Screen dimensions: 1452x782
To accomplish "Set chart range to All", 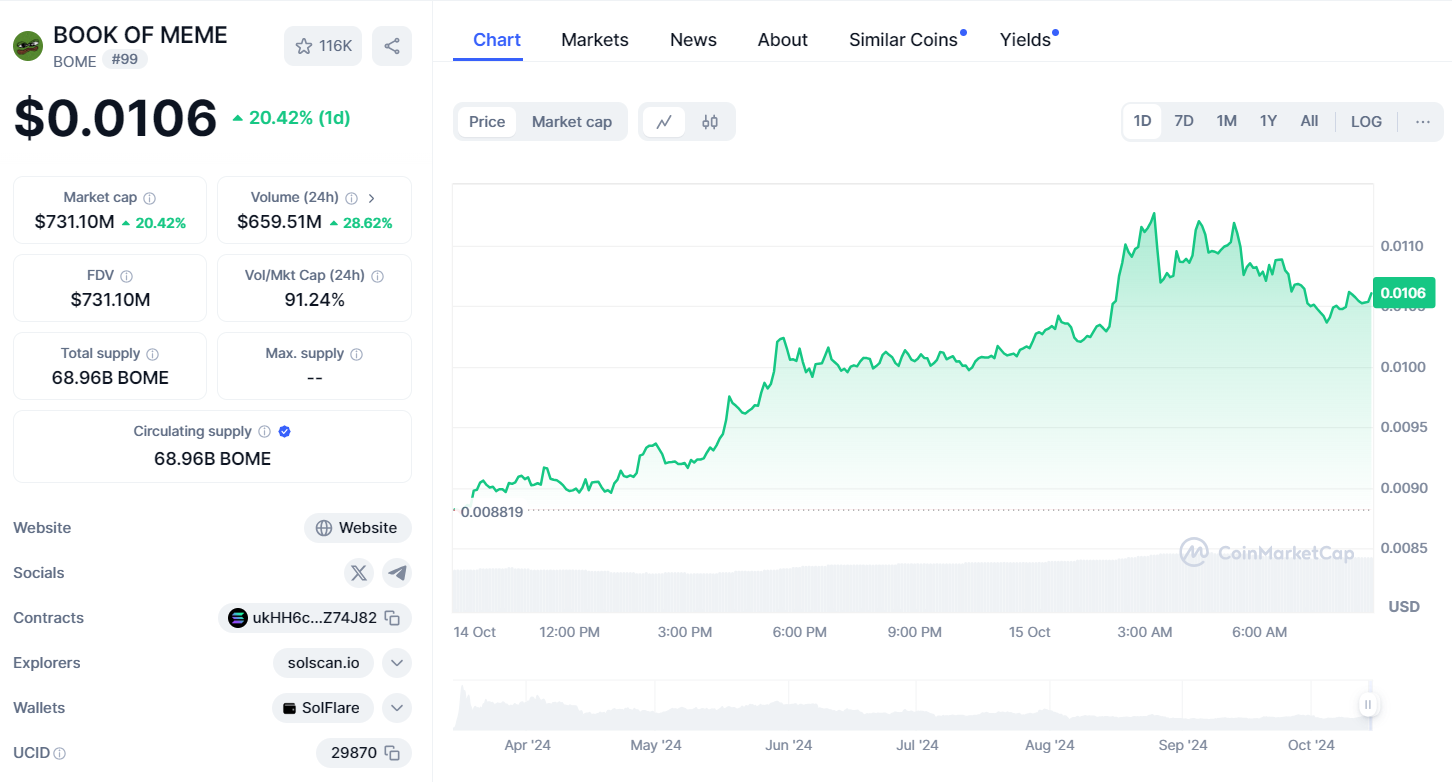I will coord(1309,121).
